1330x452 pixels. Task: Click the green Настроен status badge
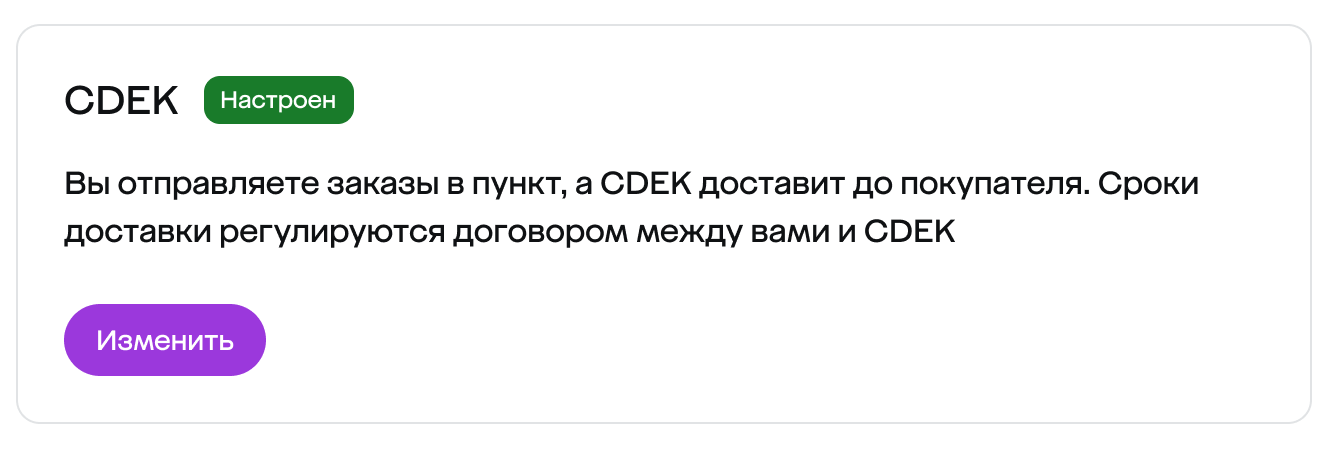coord(279,100)
